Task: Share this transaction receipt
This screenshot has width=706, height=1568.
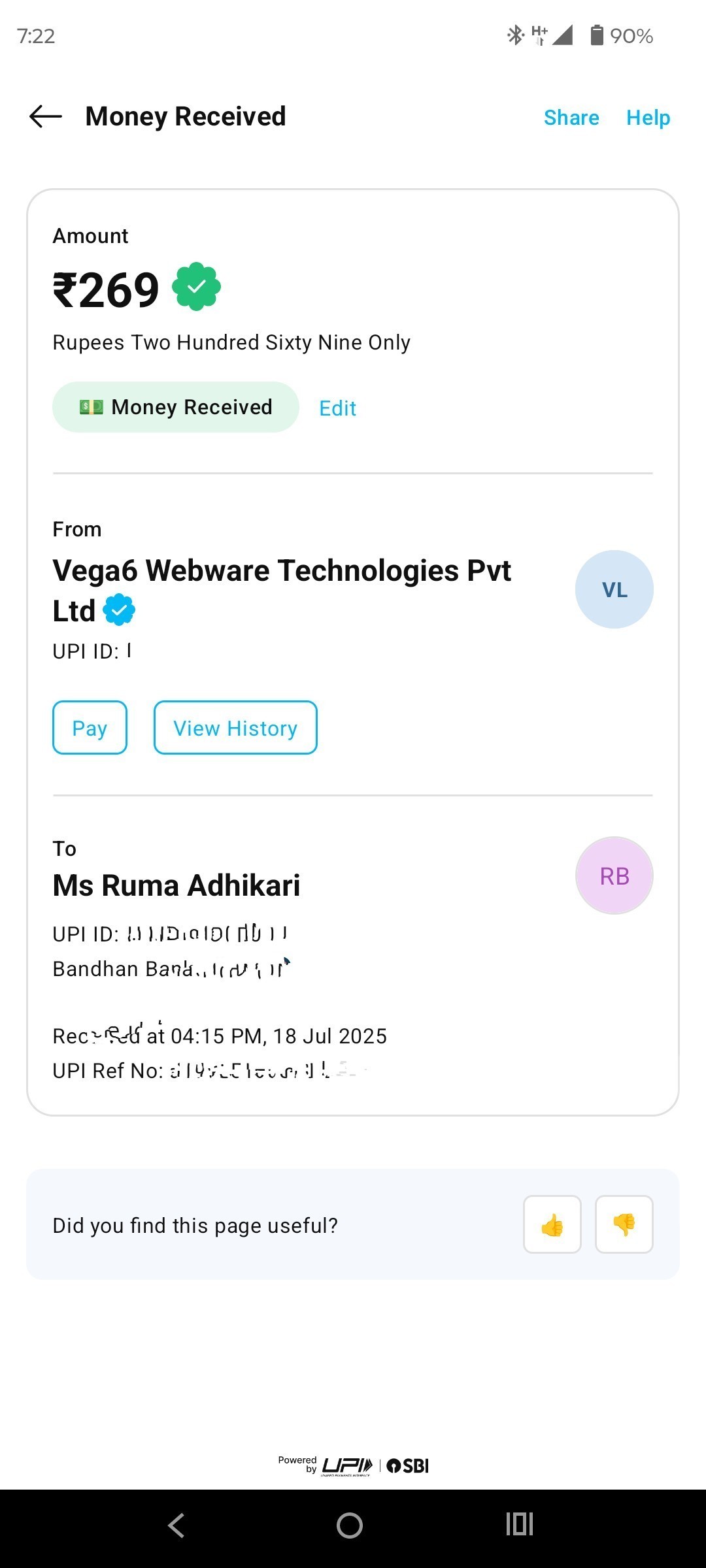Action: 571,118
